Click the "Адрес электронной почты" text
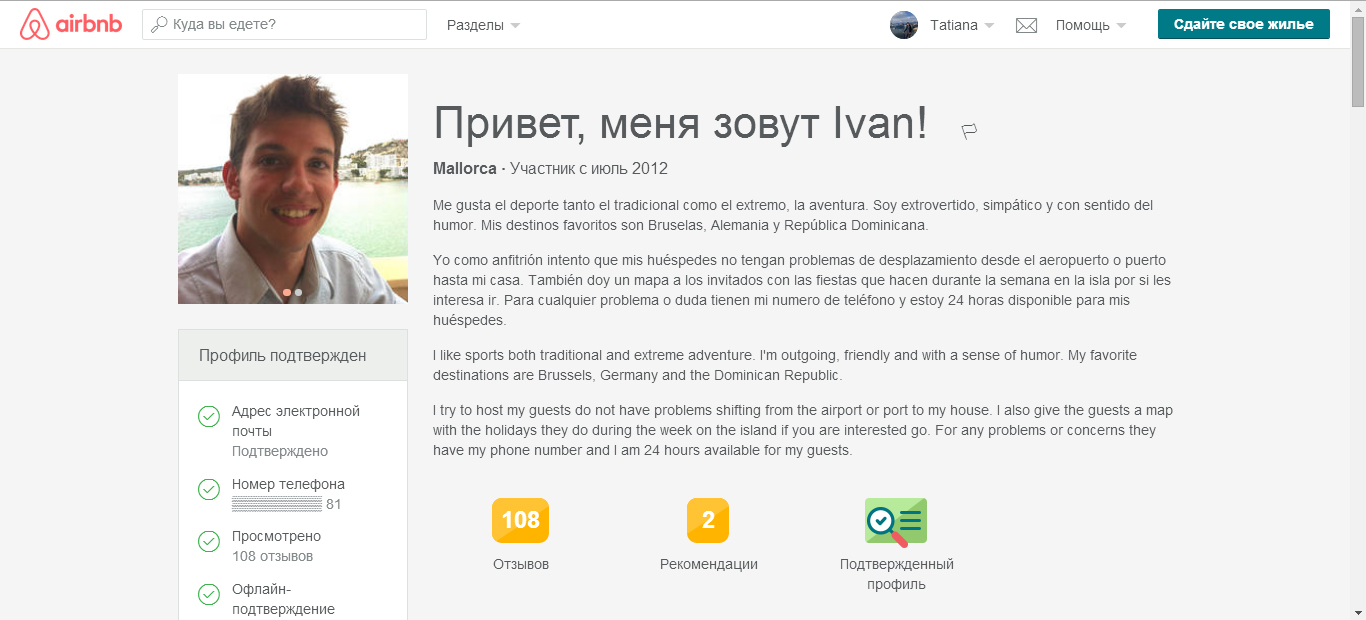This screenshot has height=620, width=1366. 296,421
